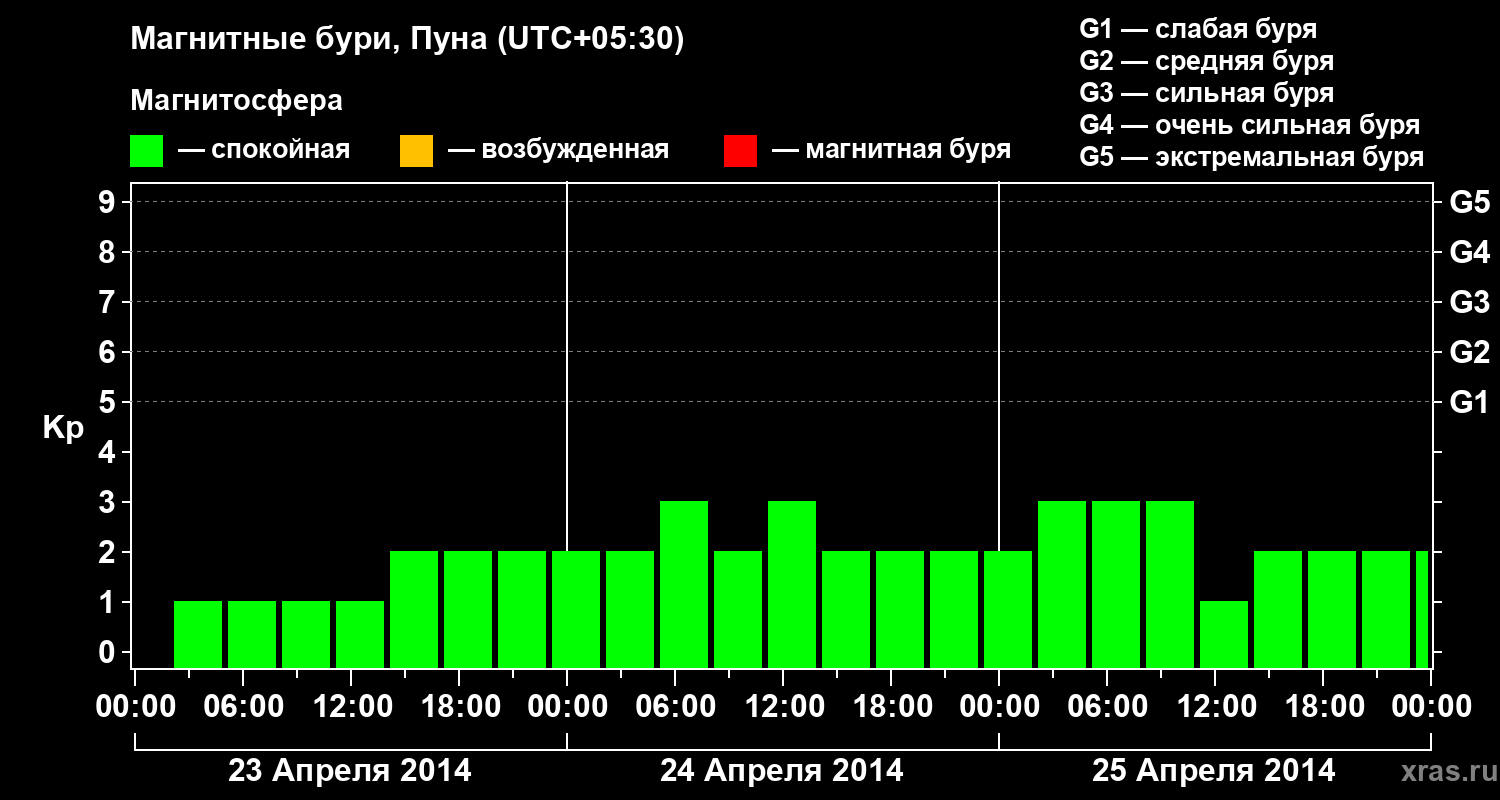Click the '— возбужденная' legend label
The image size is (1500, 800).
(x=558, y=151)
